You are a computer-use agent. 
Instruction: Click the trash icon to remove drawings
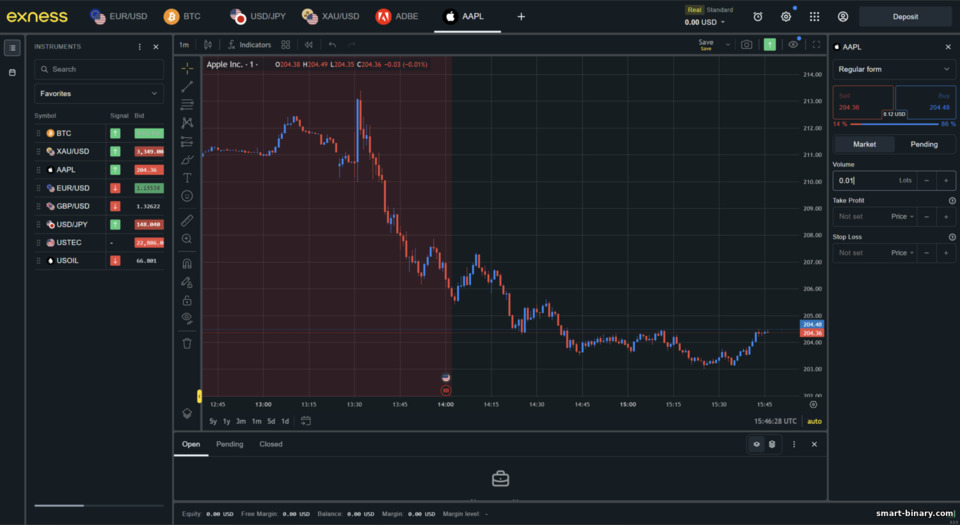coord(187,343)
